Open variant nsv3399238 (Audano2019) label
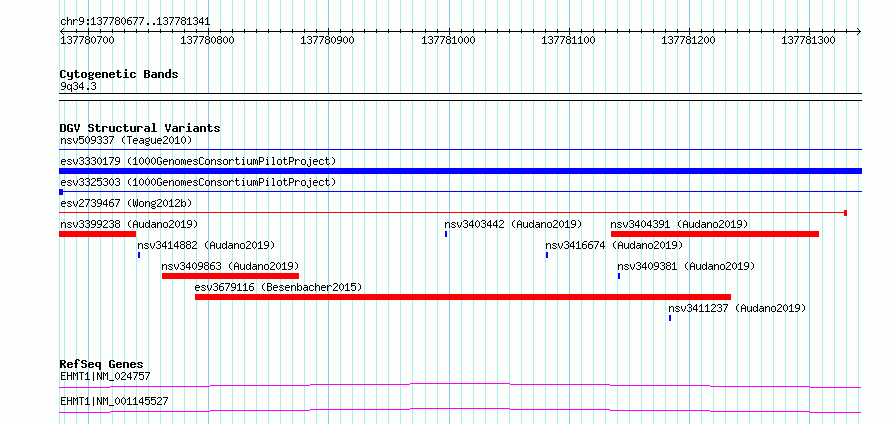 coord(129,224)
